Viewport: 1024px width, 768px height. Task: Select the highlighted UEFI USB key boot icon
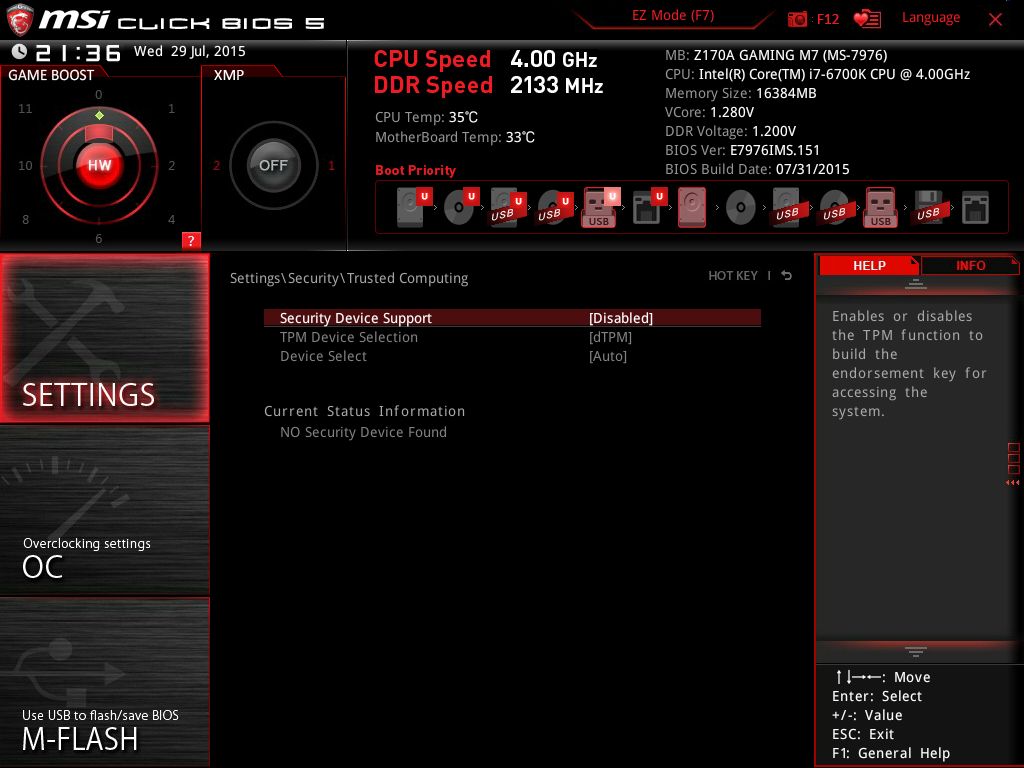[601, 207]
